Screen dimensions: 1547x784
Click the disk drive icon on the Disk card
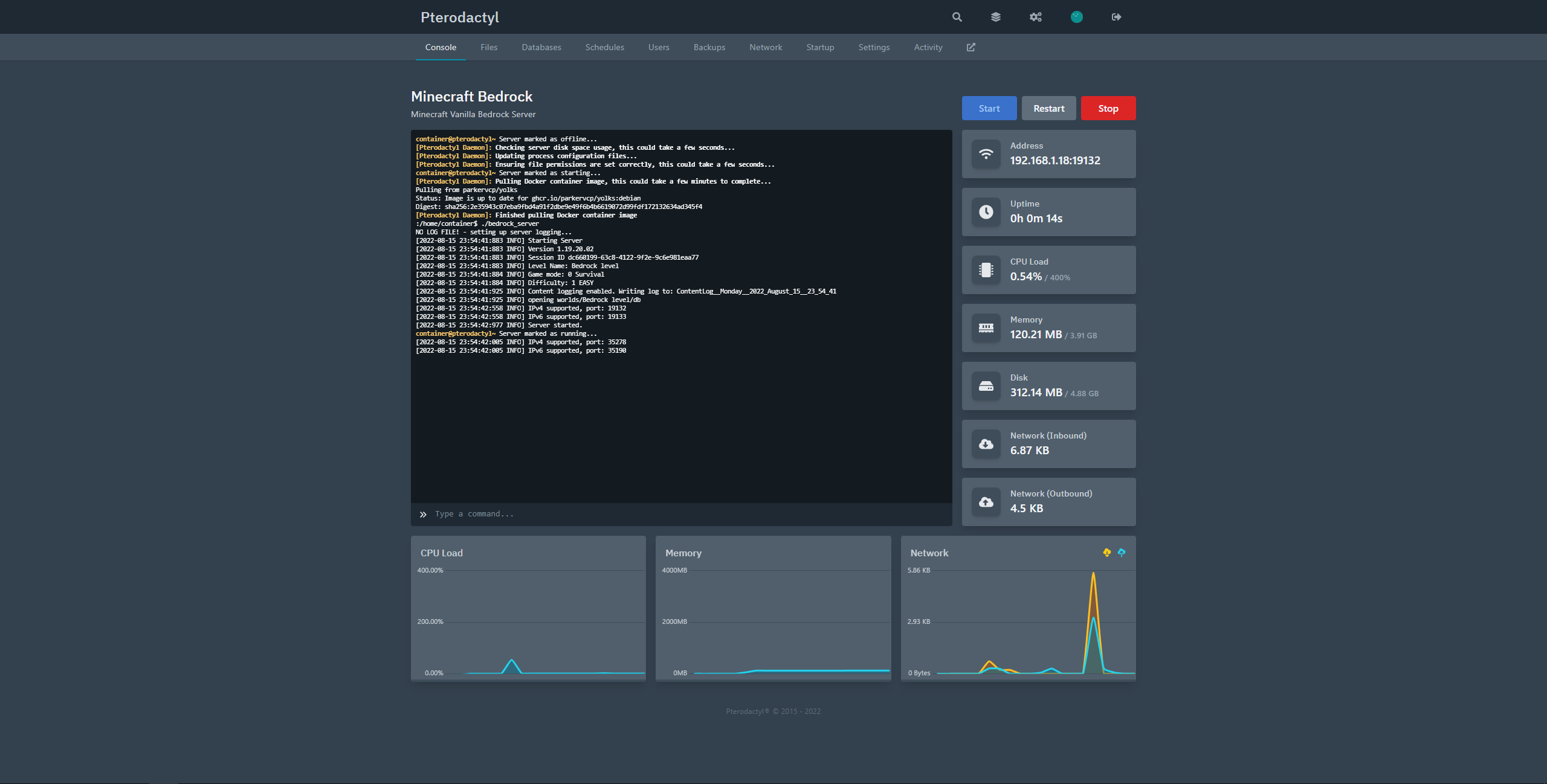click(986, 385)
